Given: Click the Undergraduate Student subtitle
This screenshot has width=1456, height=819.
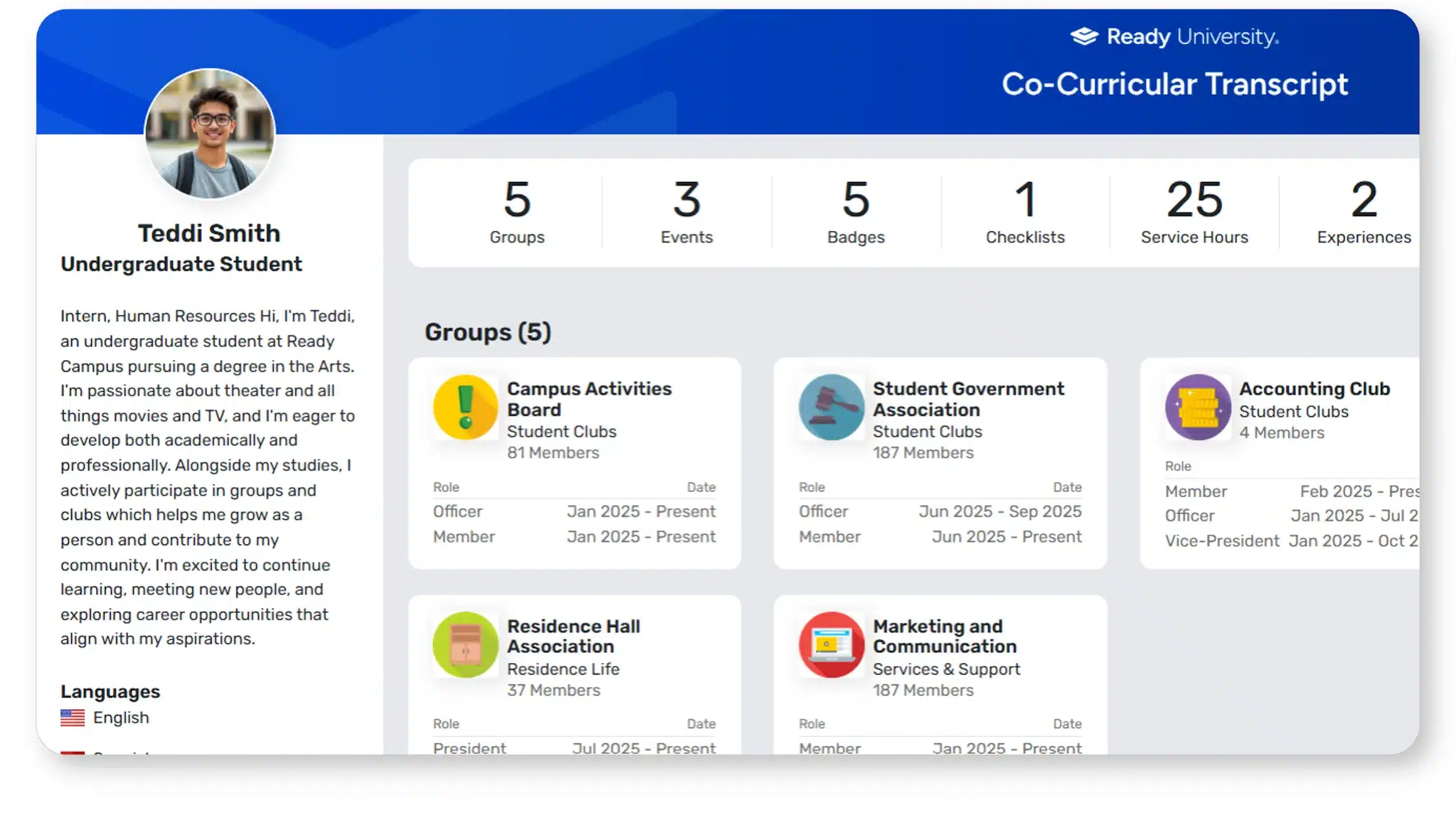Looking at the screenshot, I should coord(181,264).
